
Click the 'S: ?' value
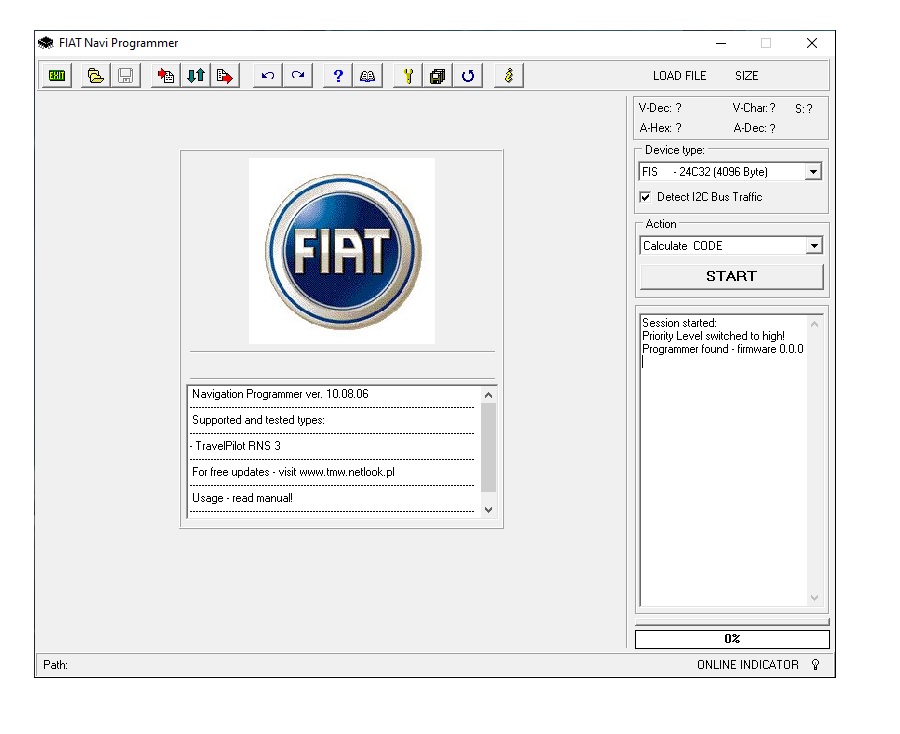[x=804, y=108]
